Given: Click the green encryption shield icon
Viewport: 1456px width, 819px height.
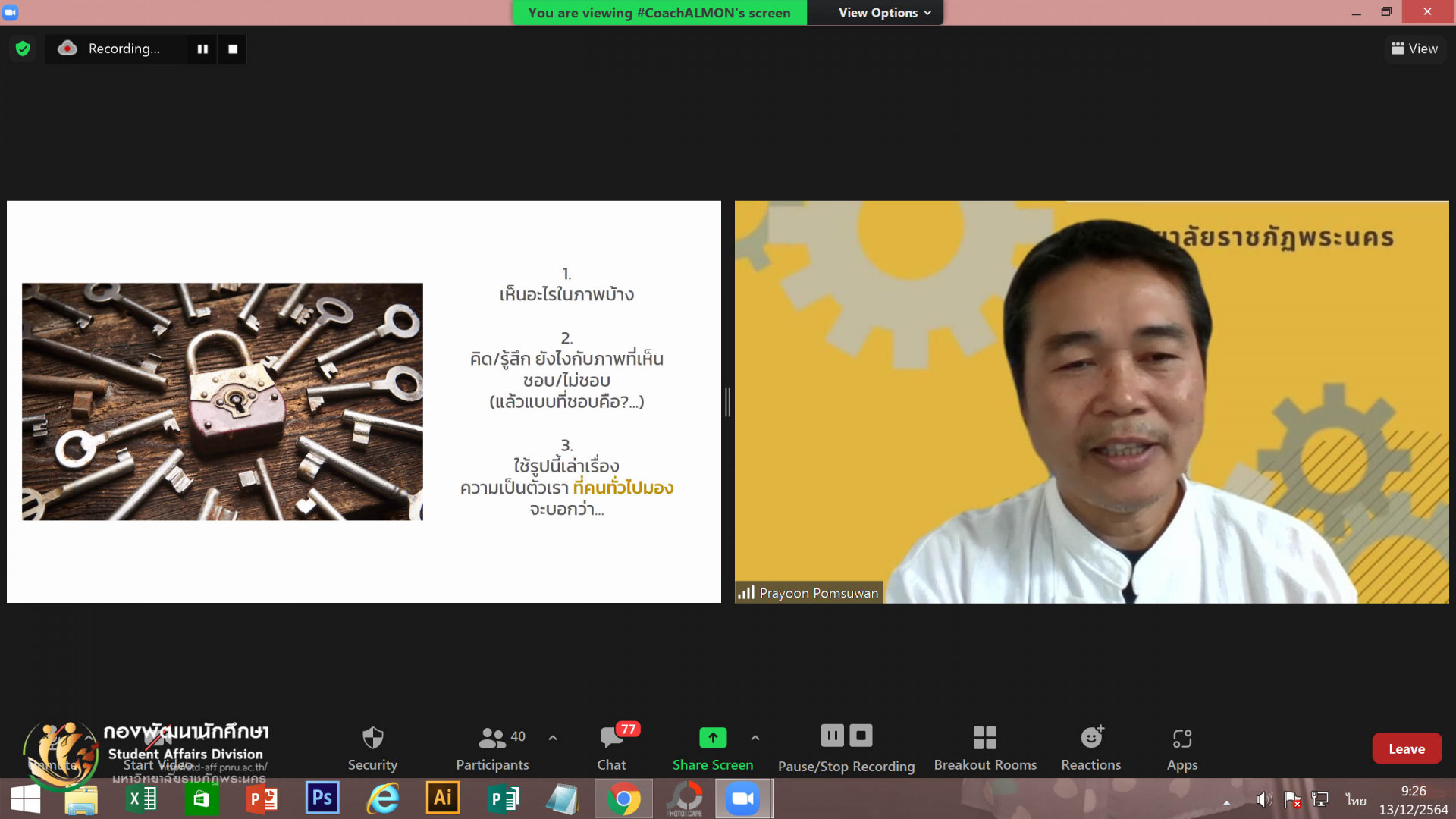Looking at the screenshot, I should pos(23,49).
